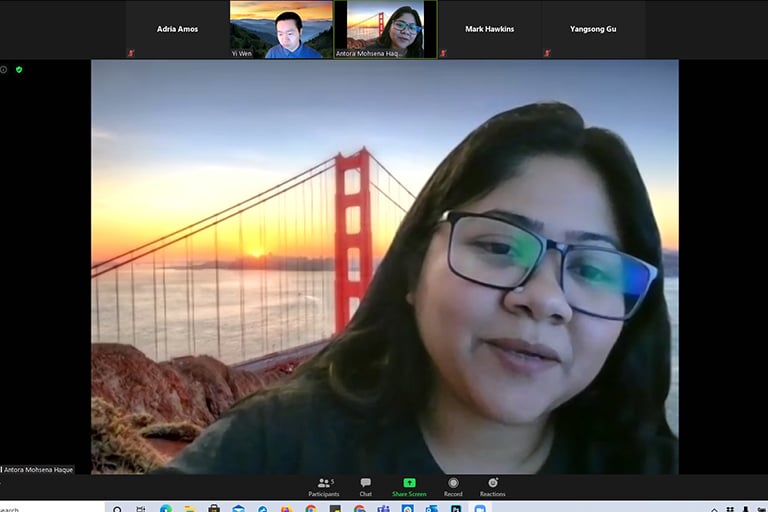Viewport: 768px width, 512px height.
Task: Open meeting info icon beside the shield
Action: point(4,69)
